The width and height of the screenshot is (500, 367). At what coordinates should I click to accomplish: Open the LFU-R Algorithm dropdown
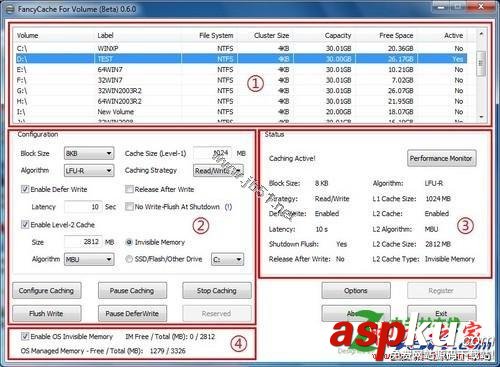click(89, 171)
